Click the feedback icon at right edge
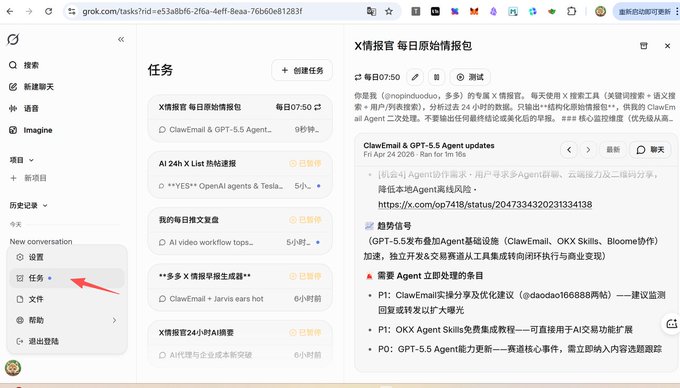The width and height of the screenshot is (680, 388). pyautogui.click(x=671, y=323)
